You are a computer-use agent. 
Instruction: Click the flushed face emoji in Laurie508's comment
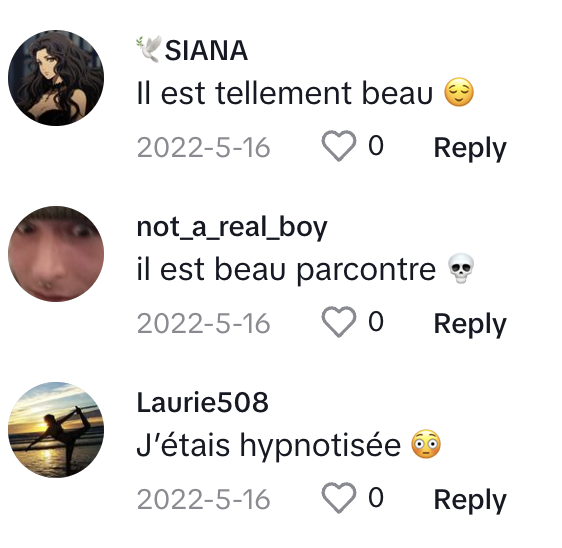[426, 444]
